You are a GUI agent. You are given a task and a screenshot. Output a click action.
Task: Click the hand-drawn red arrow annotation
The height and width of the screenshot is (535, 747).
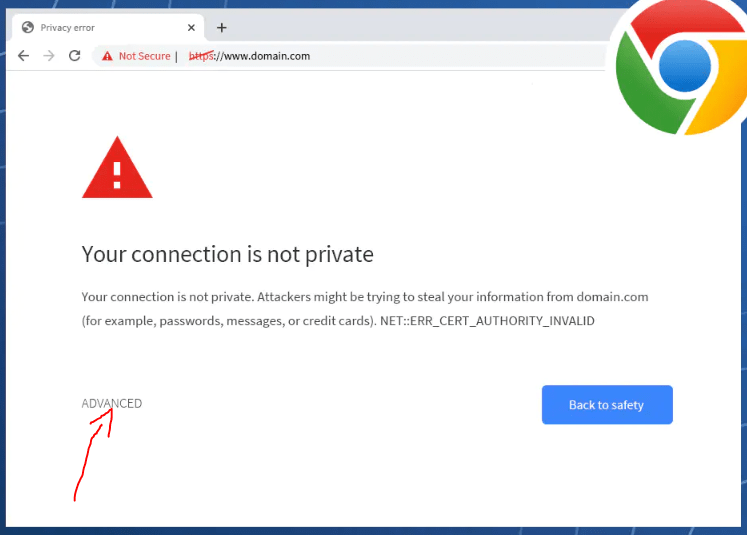(x=93, y=454)
